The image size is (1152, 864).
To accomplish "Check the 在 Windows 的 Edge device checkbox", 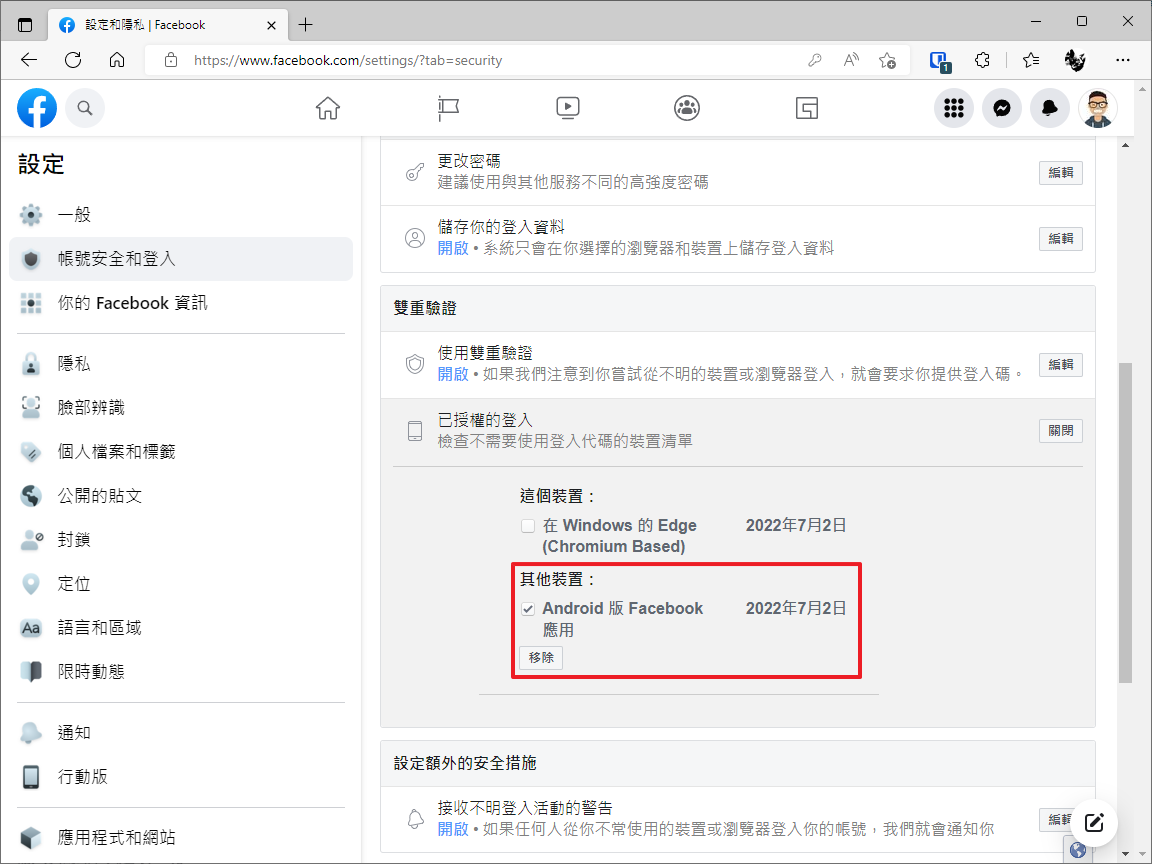I will (x=528, y=526).
